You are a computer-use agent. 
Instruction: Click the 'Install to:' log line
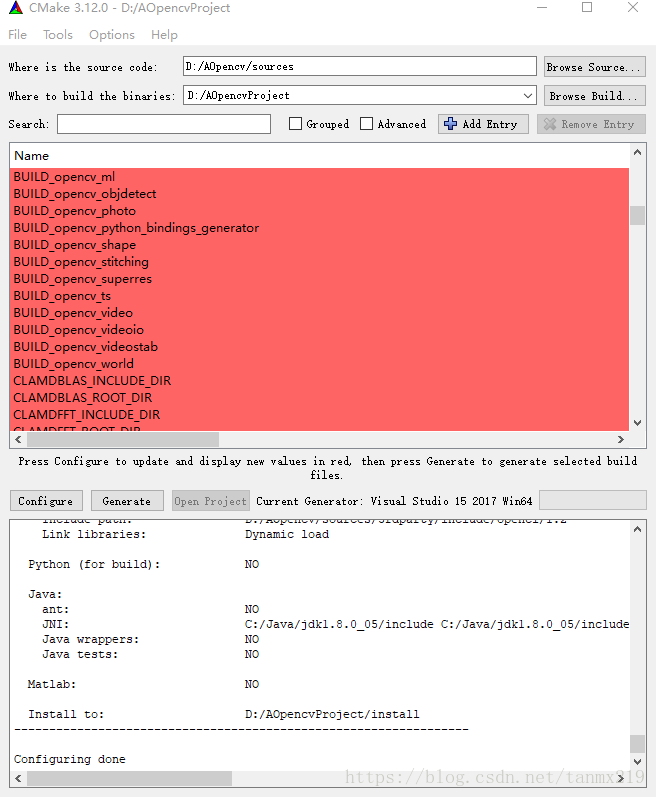(224, 714)
